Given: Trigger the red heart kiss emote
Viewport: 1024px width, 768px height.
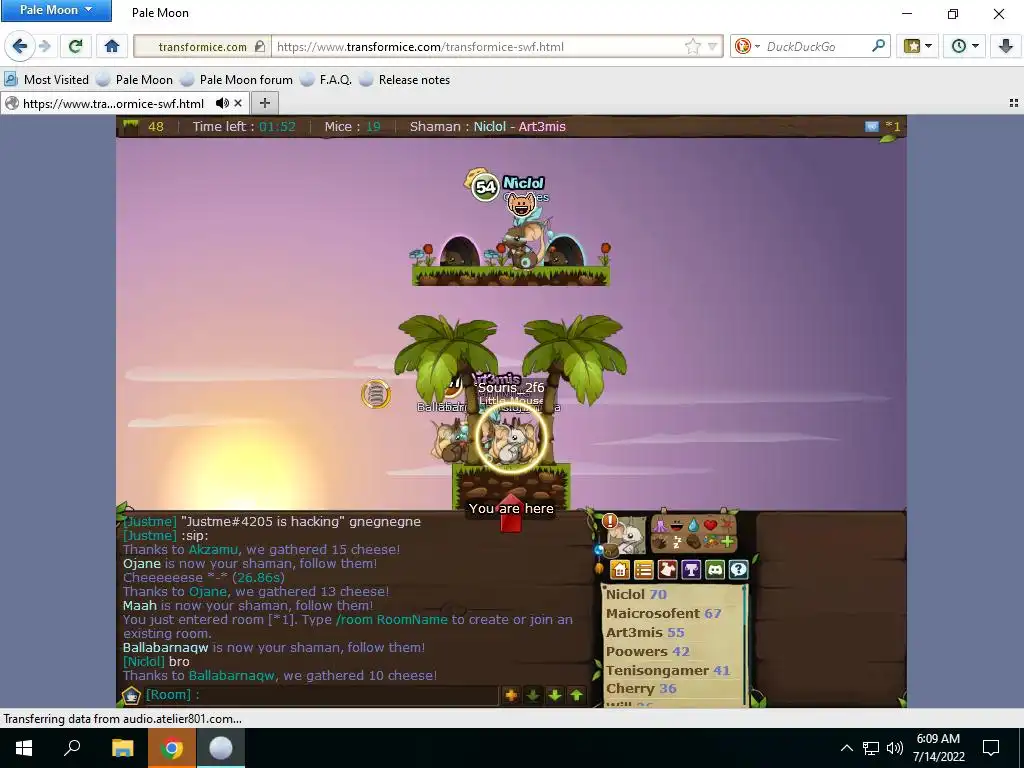Looking at the screenshot, I should pos(711,525).
